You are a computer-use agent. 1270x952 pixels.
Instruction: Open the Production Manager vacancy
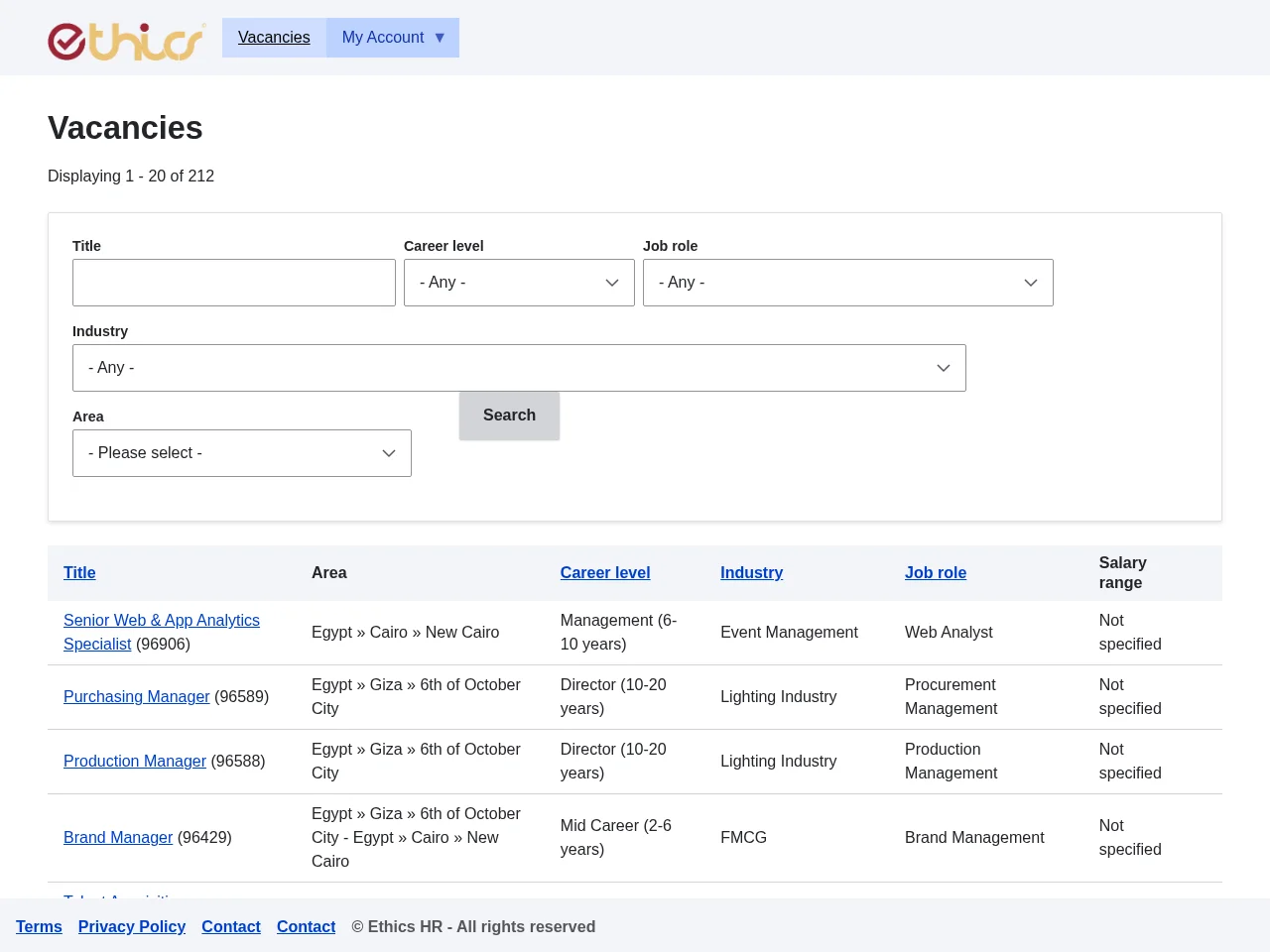click(135, 761)
